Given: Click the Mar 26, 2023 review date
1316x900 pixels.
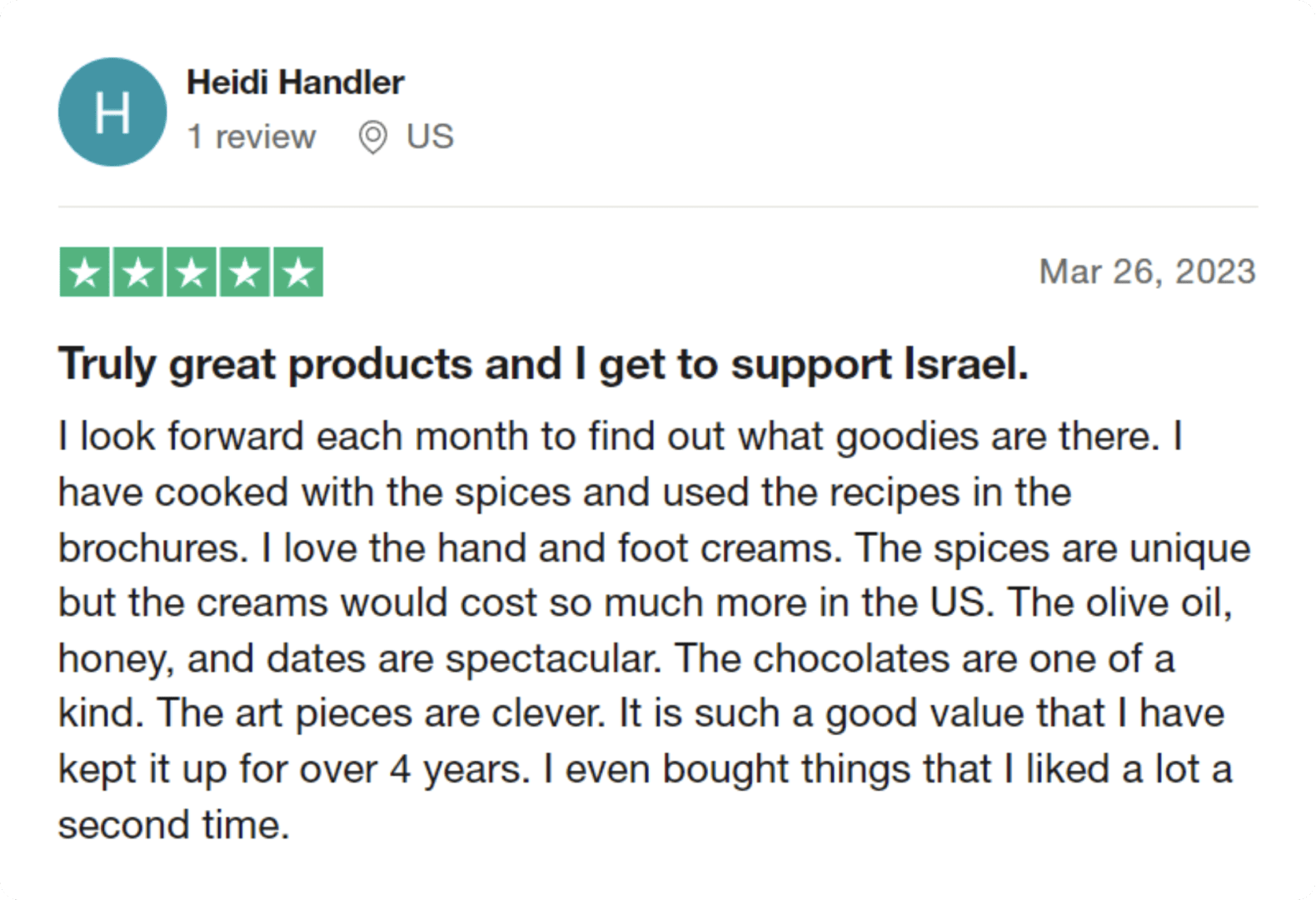Looking at the screenshot, I should (1147, 272).
